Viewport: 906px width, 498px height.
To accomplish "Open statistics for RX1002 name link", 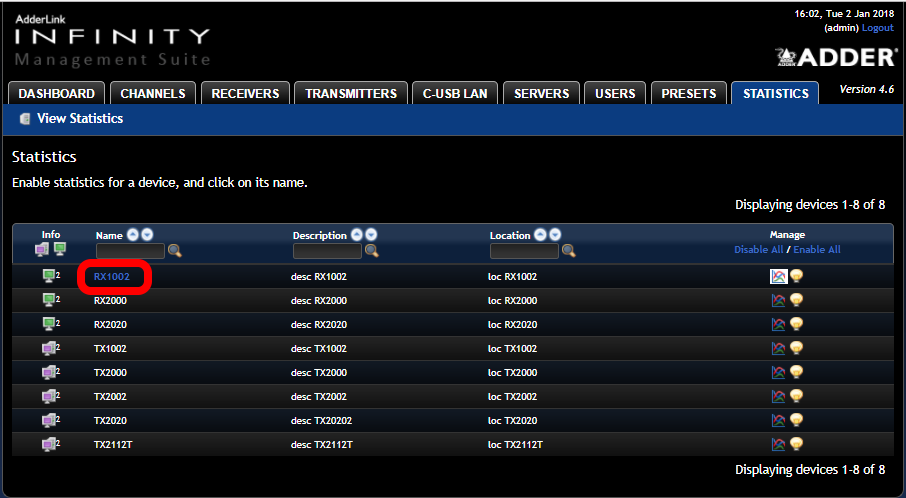I will [x=112, y=277].
